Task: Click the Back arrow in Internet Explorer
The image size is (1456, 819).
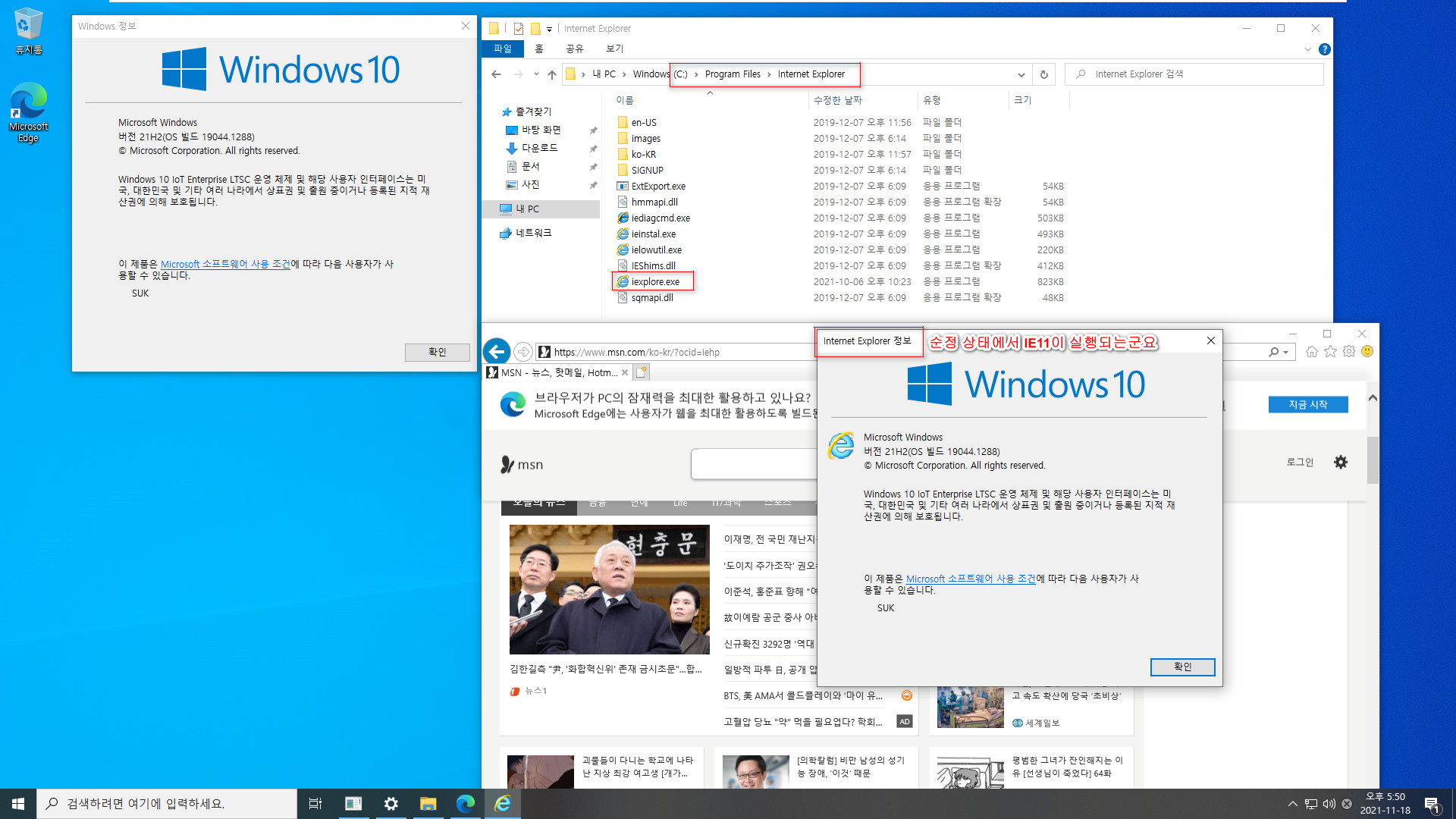Action: 497,351
